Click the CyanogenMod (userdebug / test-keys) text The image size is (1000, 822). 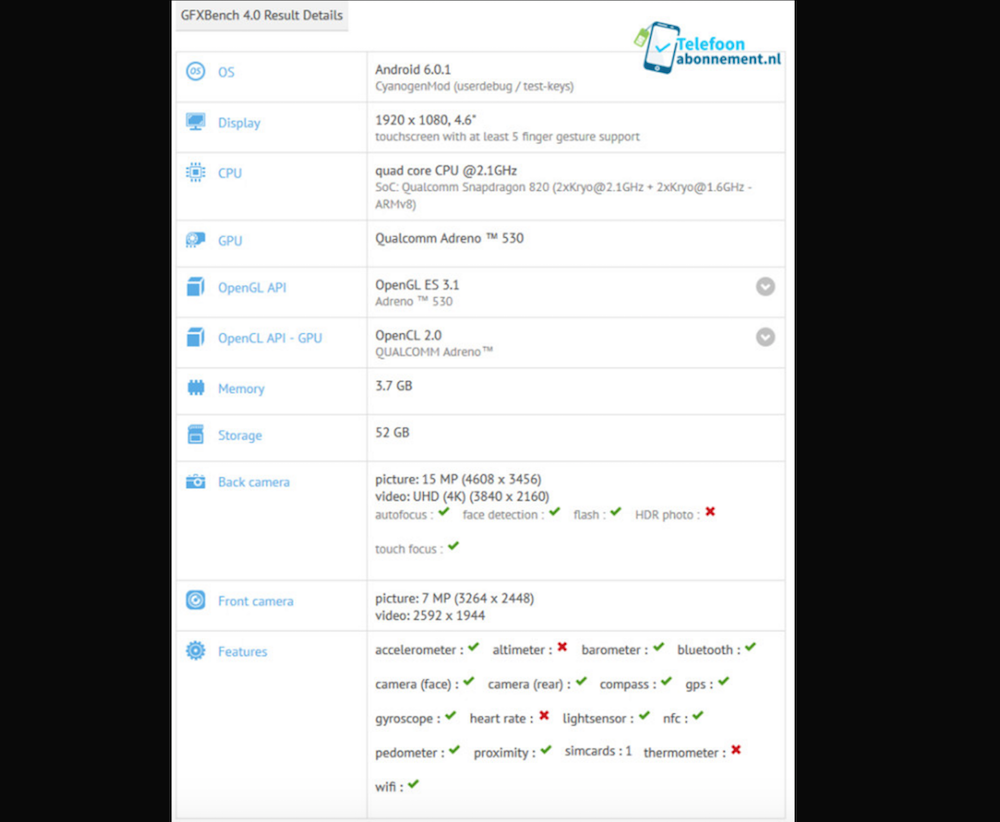click(474, 86)
